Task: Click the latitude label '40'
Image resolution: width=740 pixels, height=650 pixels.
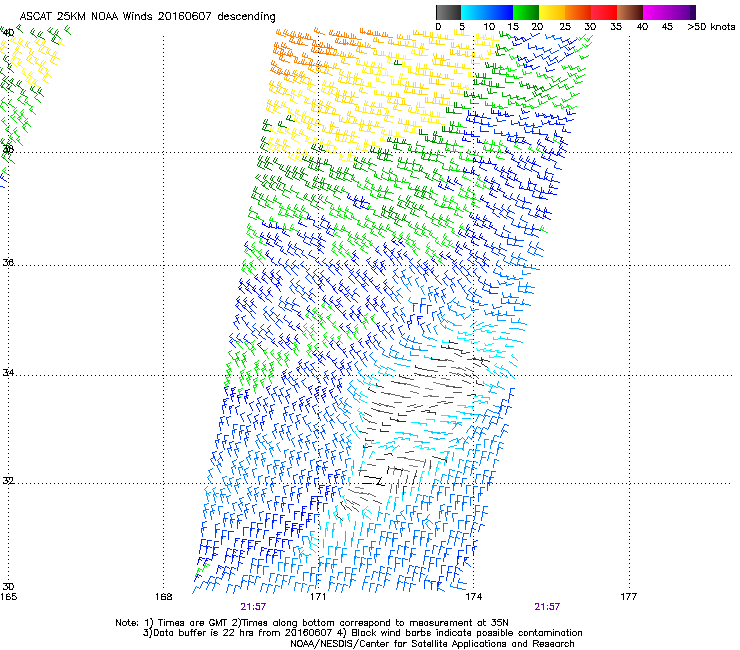Action: [x=8, y=33]
